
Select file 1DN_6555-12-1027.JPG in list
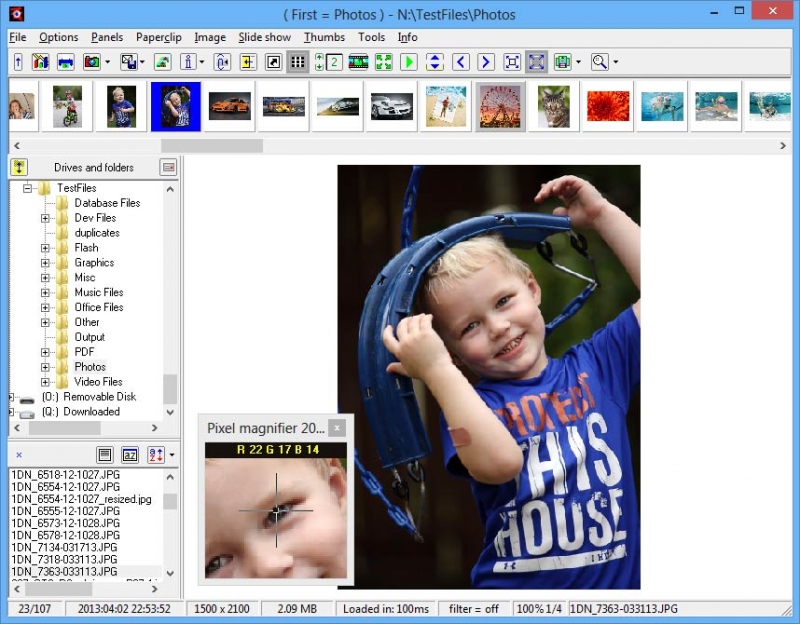click(x=65, y=511)
